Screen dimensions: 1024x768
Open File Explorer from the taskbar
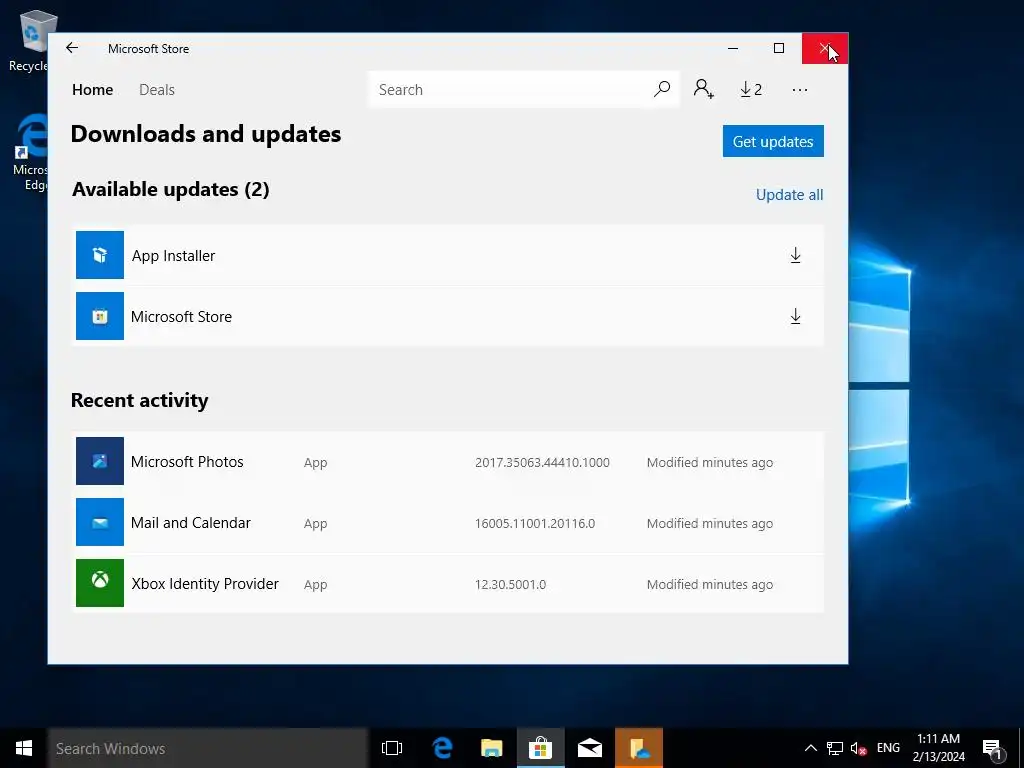491,748
